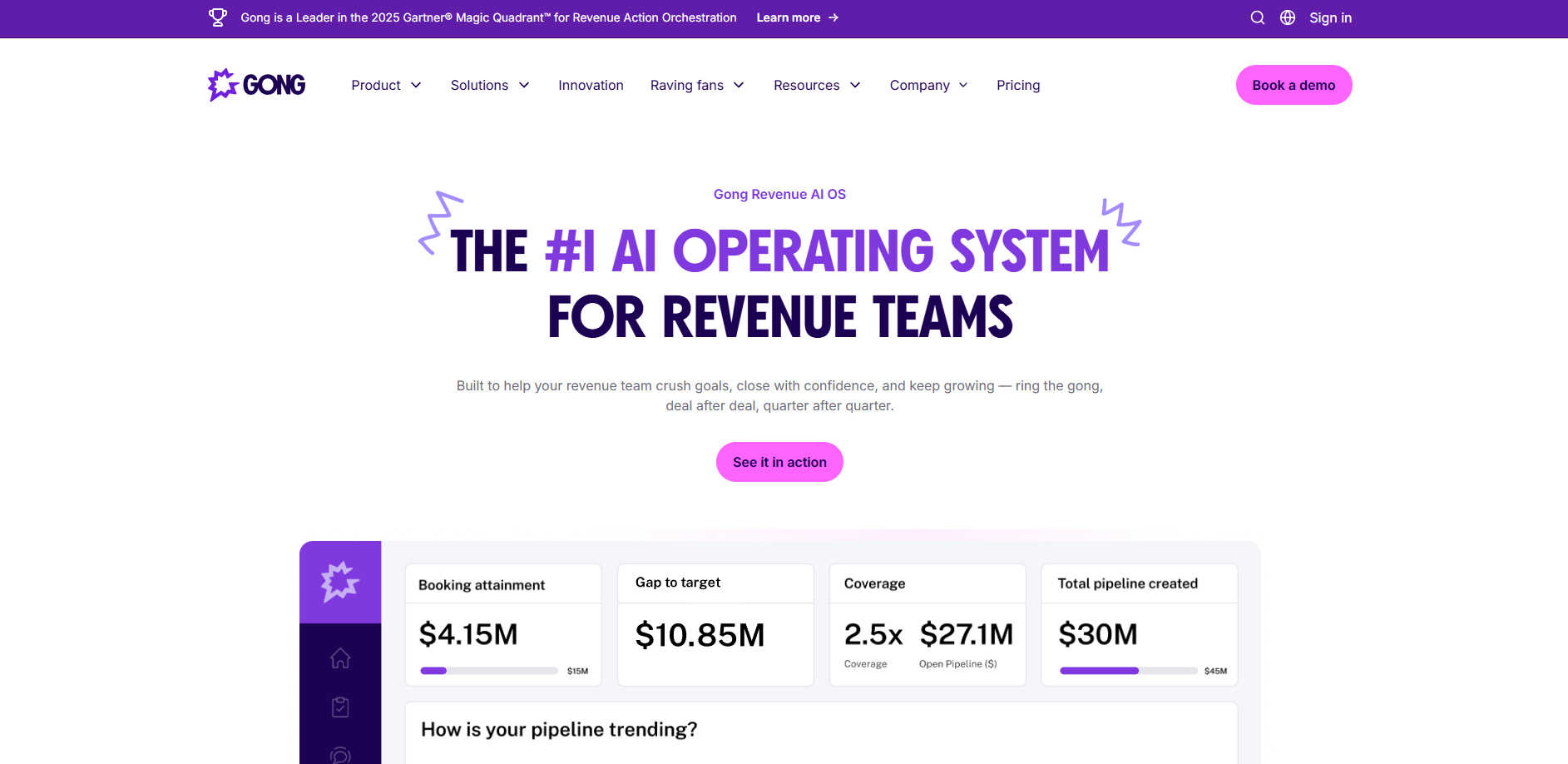Open the Company dropdown
The height and width of the screenshot is (764, 1568).
click(928, 85)
